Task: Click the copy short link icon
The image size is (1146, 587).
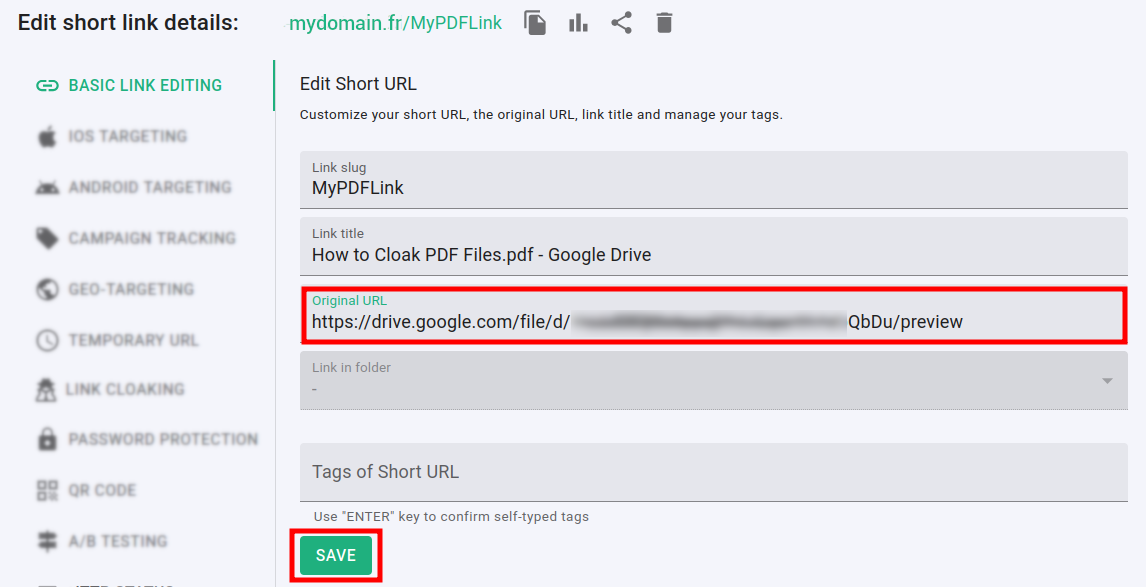Action: tap(536, 23)
